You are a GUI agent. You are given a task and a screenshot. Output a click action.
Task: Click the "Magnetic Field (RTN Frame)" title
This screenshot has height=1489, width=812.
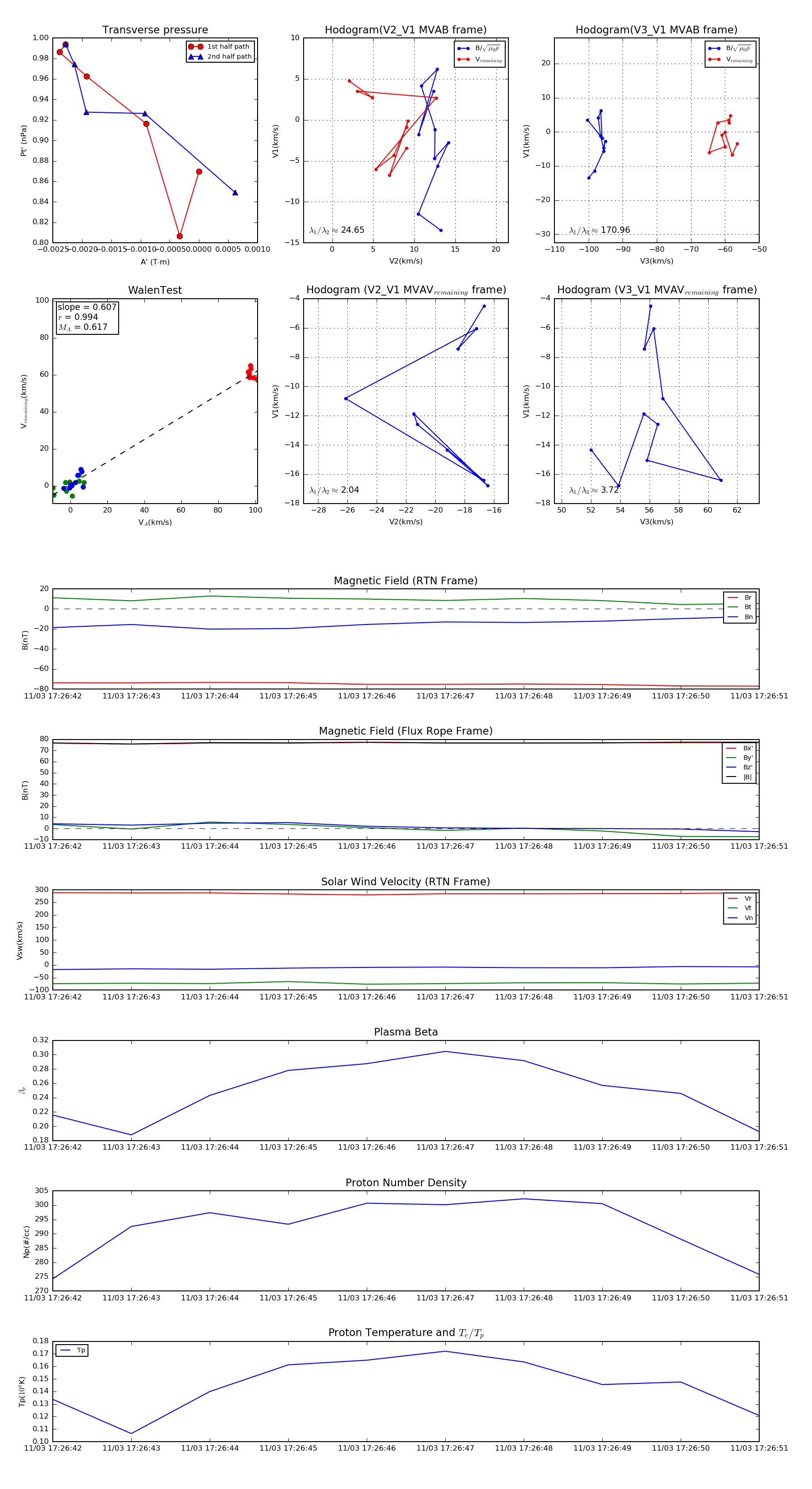click(406, 581)
